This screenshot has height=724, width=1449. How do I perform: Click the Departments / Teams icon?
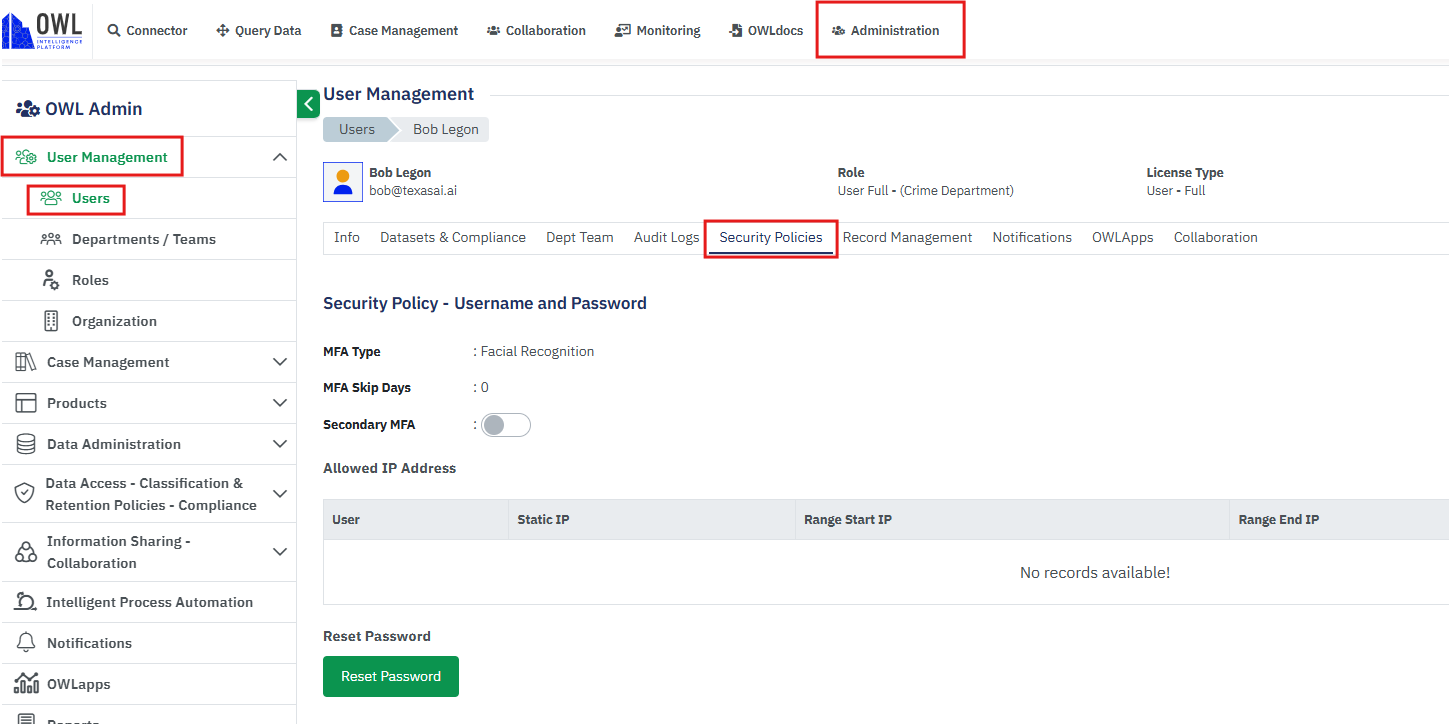click(x=51, y=239)
